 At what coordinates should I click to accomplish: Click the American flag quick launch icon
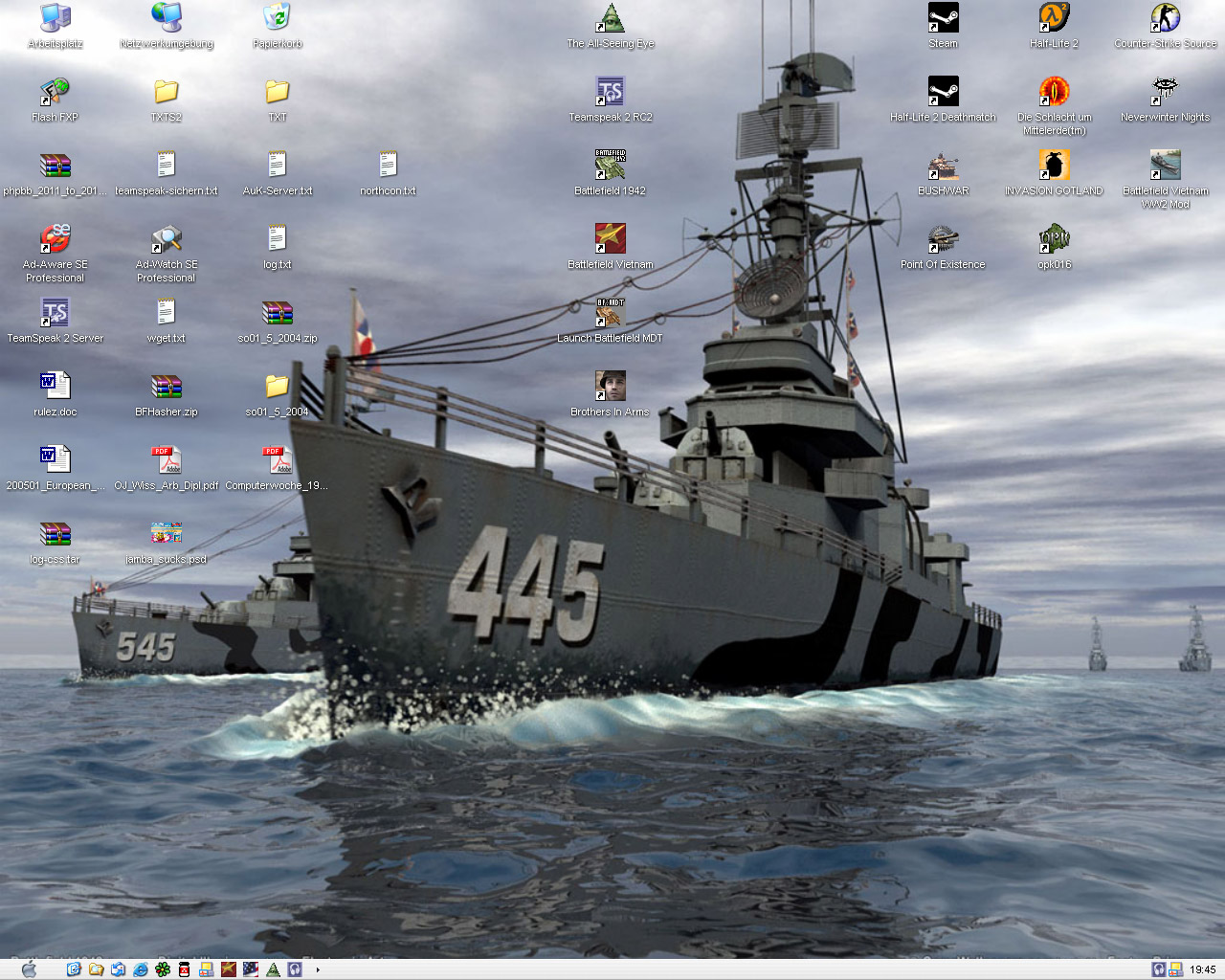click(251, 969)
